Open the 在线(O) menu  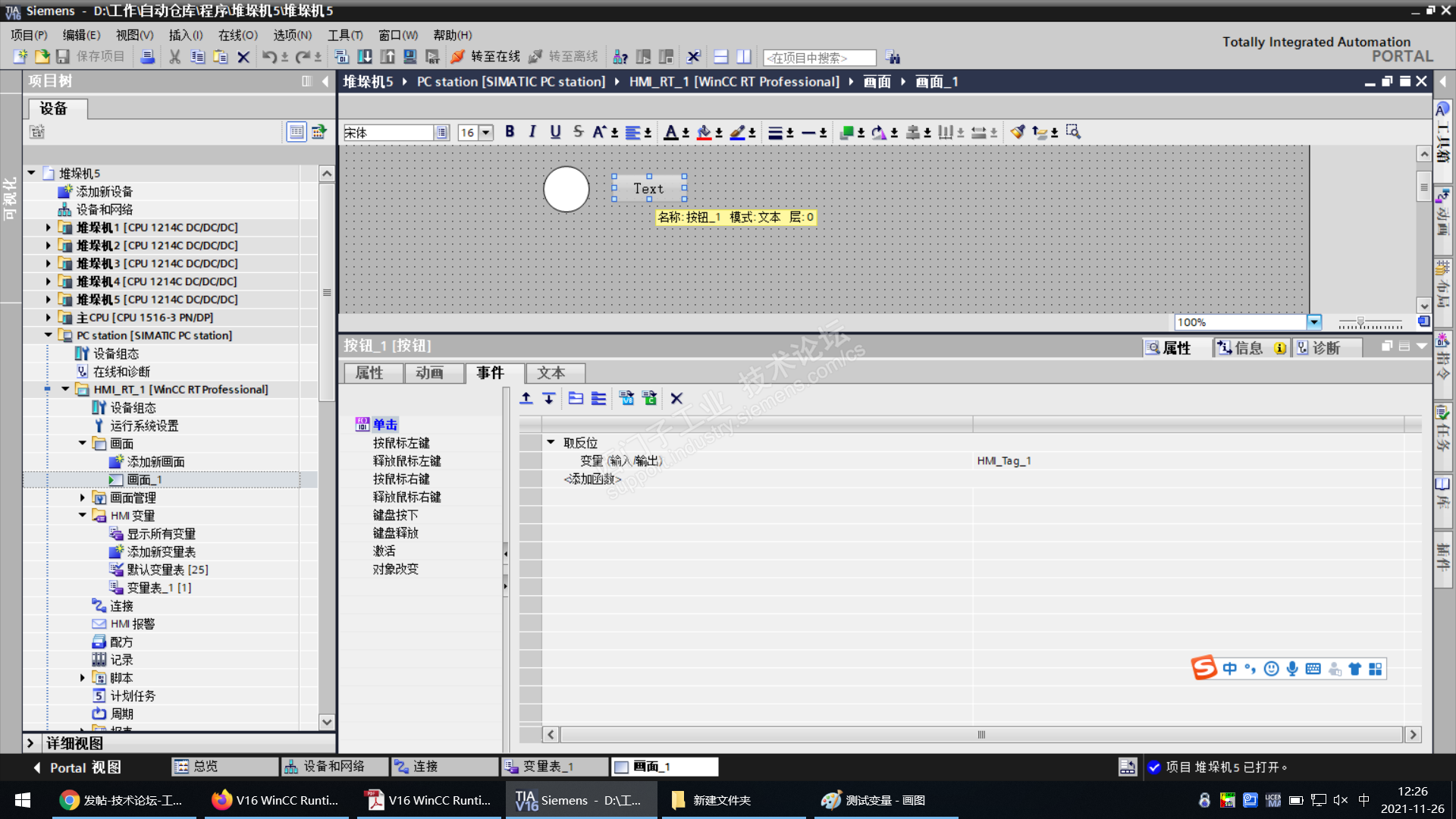[237, 35]
